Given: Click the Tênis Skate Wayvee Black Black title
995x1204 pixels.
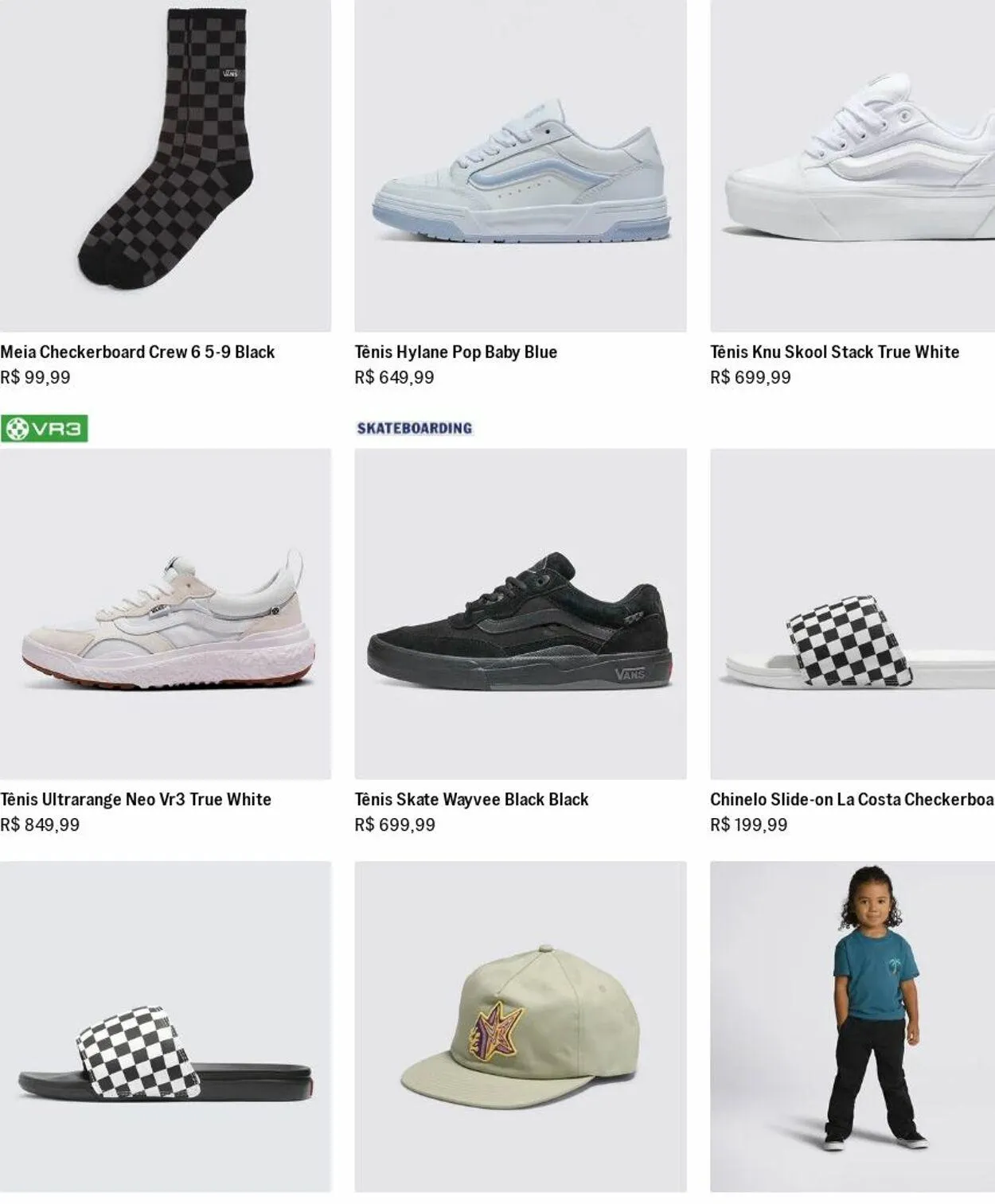Looking at the screenshot, I should point(471,799).
